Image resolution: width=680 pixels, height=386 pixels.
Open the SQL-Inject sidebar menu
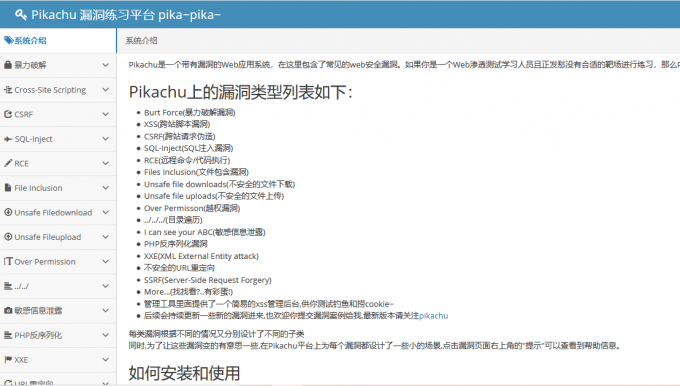coord(58,139)
